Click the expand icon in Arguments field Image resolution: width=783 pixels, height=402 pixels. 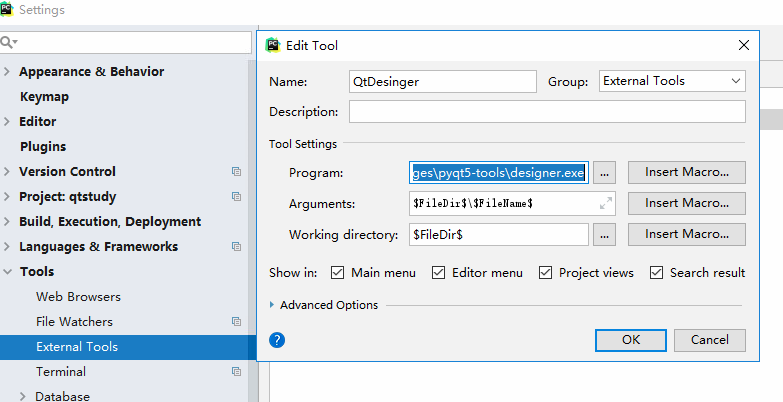click(605, 203)
